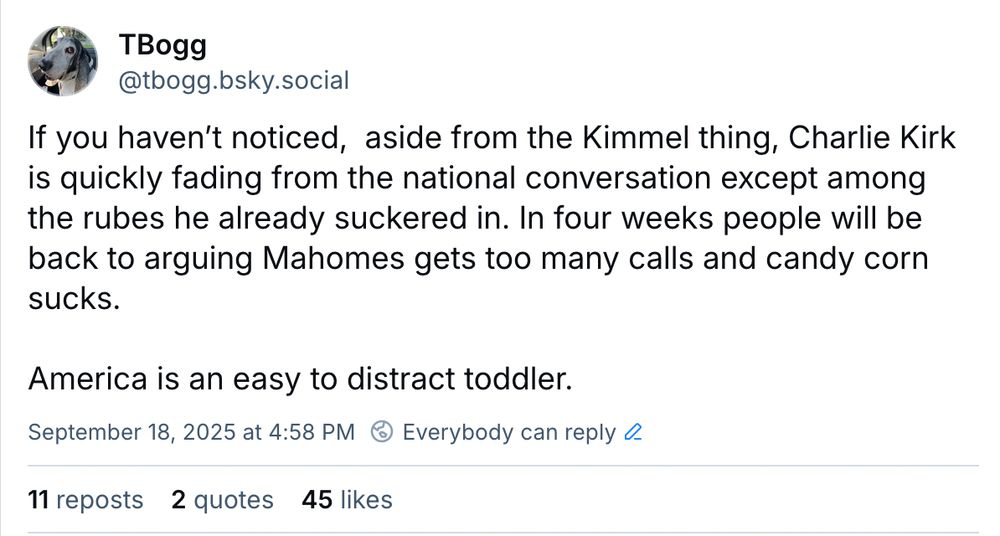Image resolution: width=1000 pixels, height=536 pixels.
Task: Click the bold number 45 like count
Action: [317, 499]
